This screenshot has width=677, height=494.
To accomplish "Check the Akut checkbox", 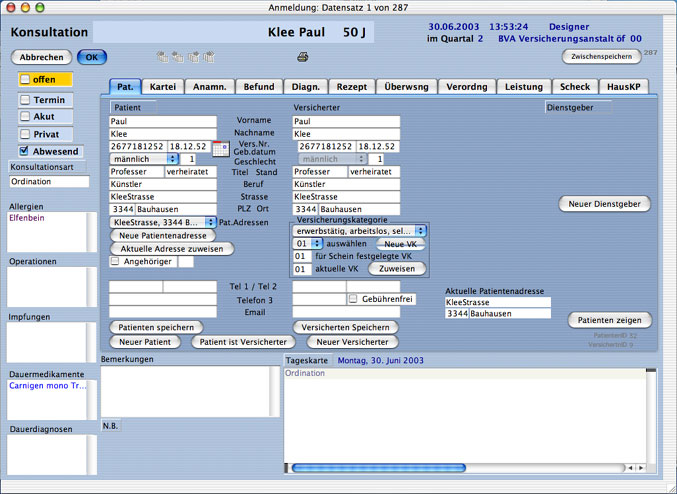I will pyautogui.click(x=25, y=116).
